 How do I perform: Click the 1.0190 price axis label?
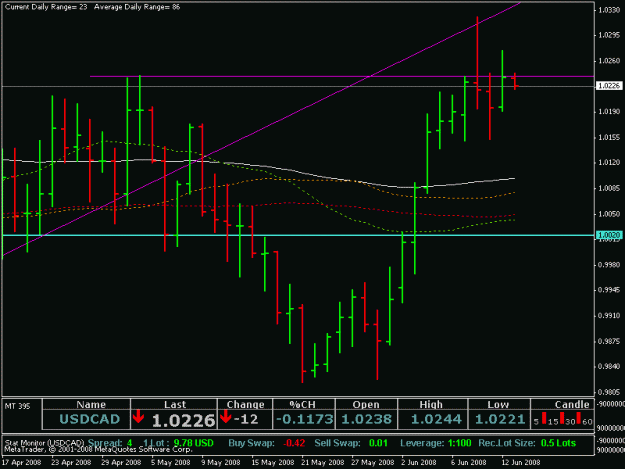610,112
